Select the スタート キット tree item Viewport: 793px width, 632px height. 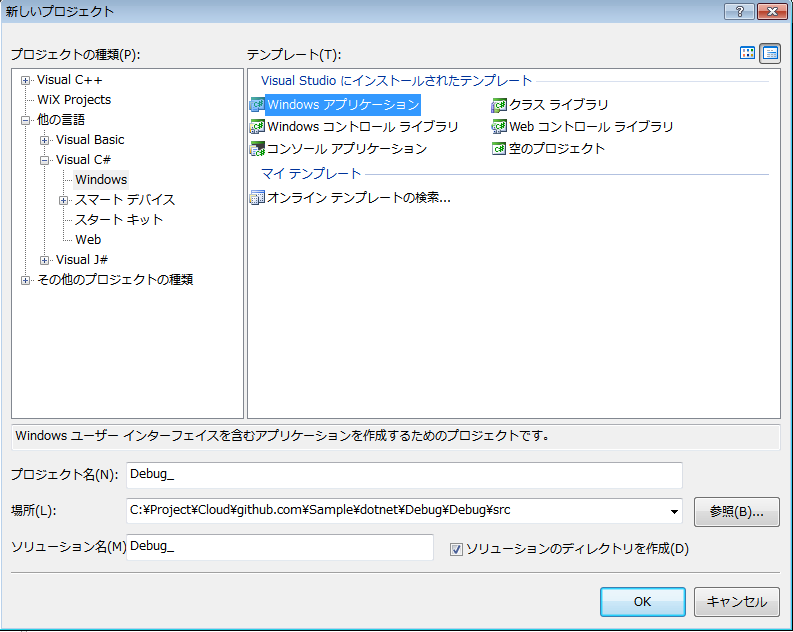[x=119, y=219]
